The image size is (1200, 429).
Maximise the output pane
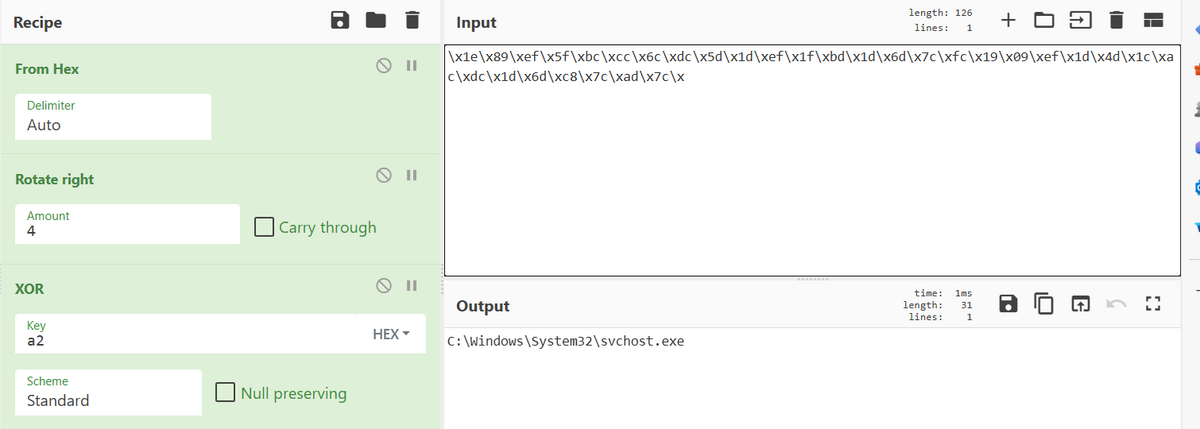1154,303
